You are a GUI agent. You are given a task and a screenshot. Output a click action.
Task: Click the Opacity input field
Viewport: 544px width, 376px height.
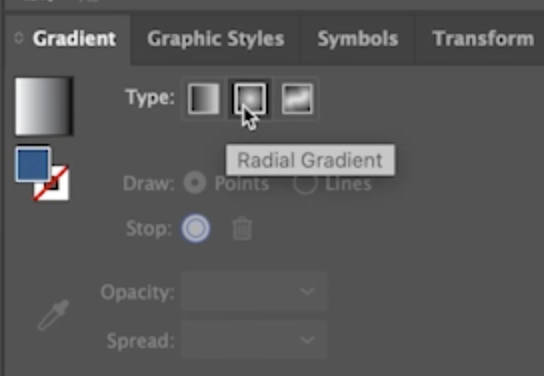(x=254, y=291)
